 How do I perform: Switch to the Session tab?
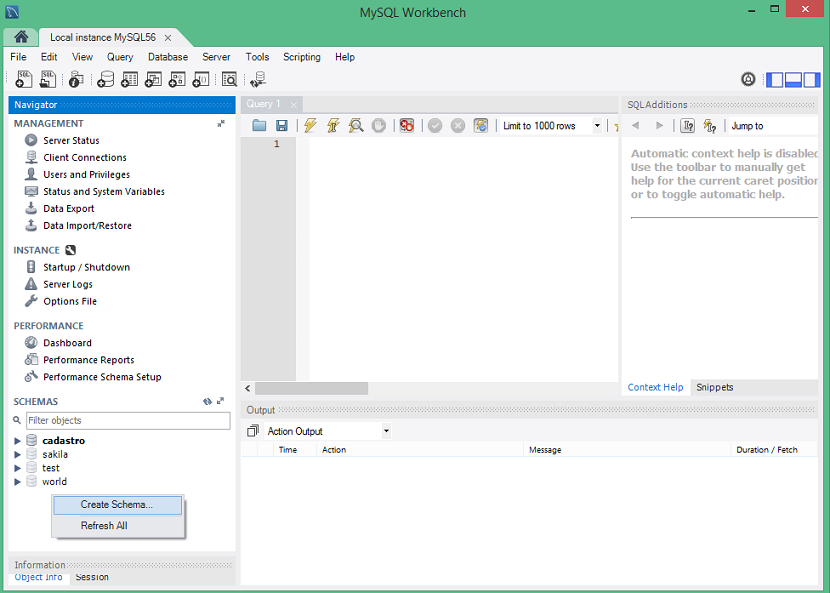click(92, 577)
